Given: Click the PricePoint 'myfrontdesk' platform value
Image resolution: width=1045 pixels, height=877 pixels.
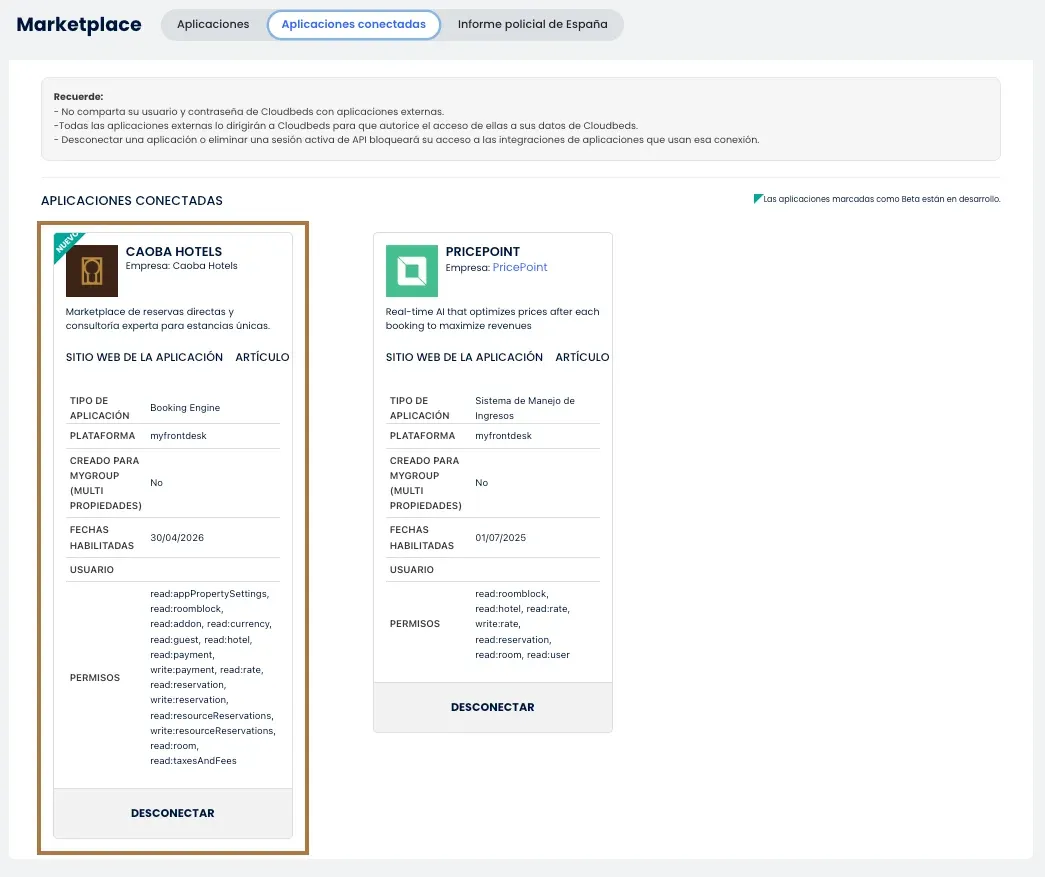Looking at the screenshot, I should click(x=503, y=436).
